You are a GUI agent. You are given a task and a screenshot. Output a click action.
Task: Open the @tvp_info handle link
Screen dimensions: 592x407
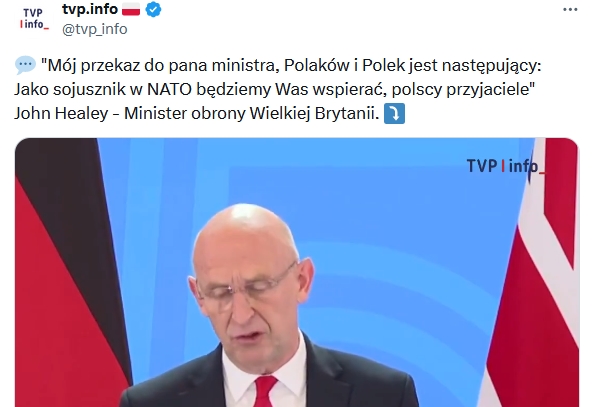click(94, 29)
